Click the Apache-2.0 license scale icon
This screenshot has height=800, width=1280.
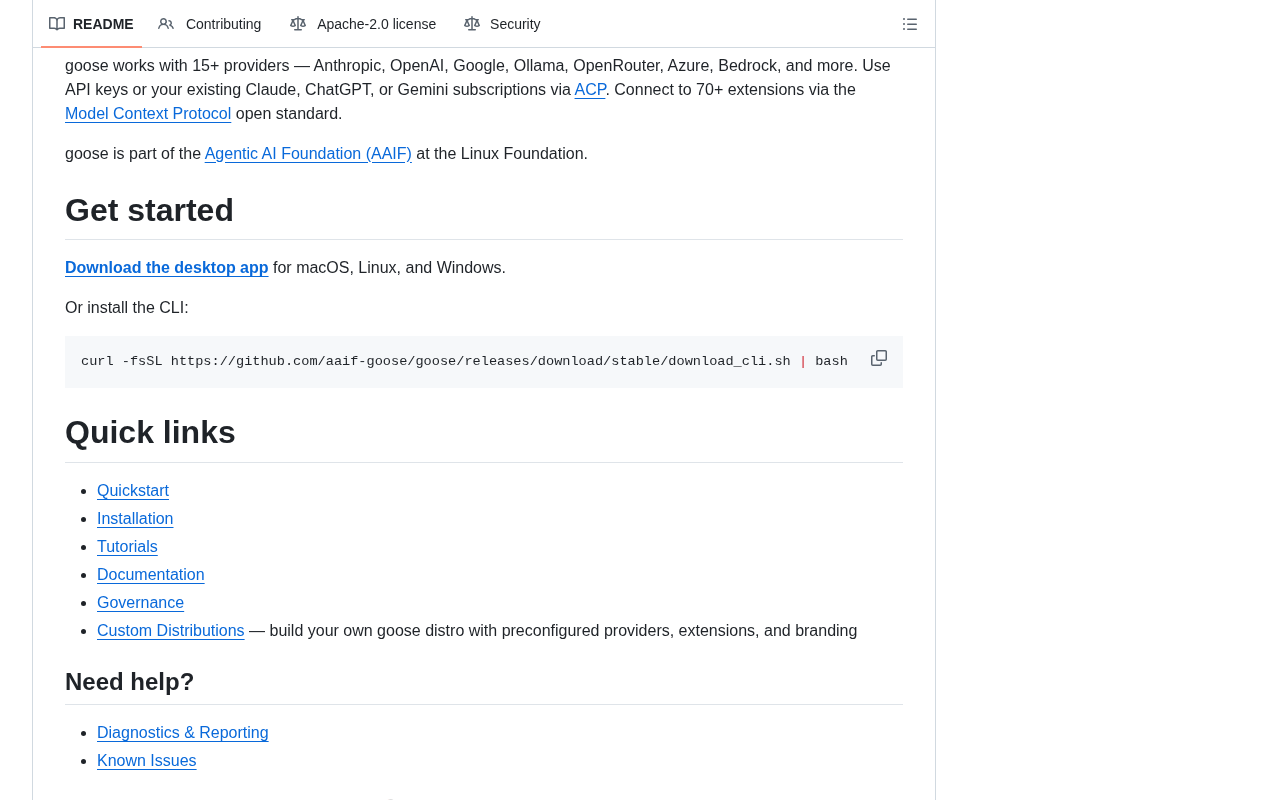pos(298,24)
